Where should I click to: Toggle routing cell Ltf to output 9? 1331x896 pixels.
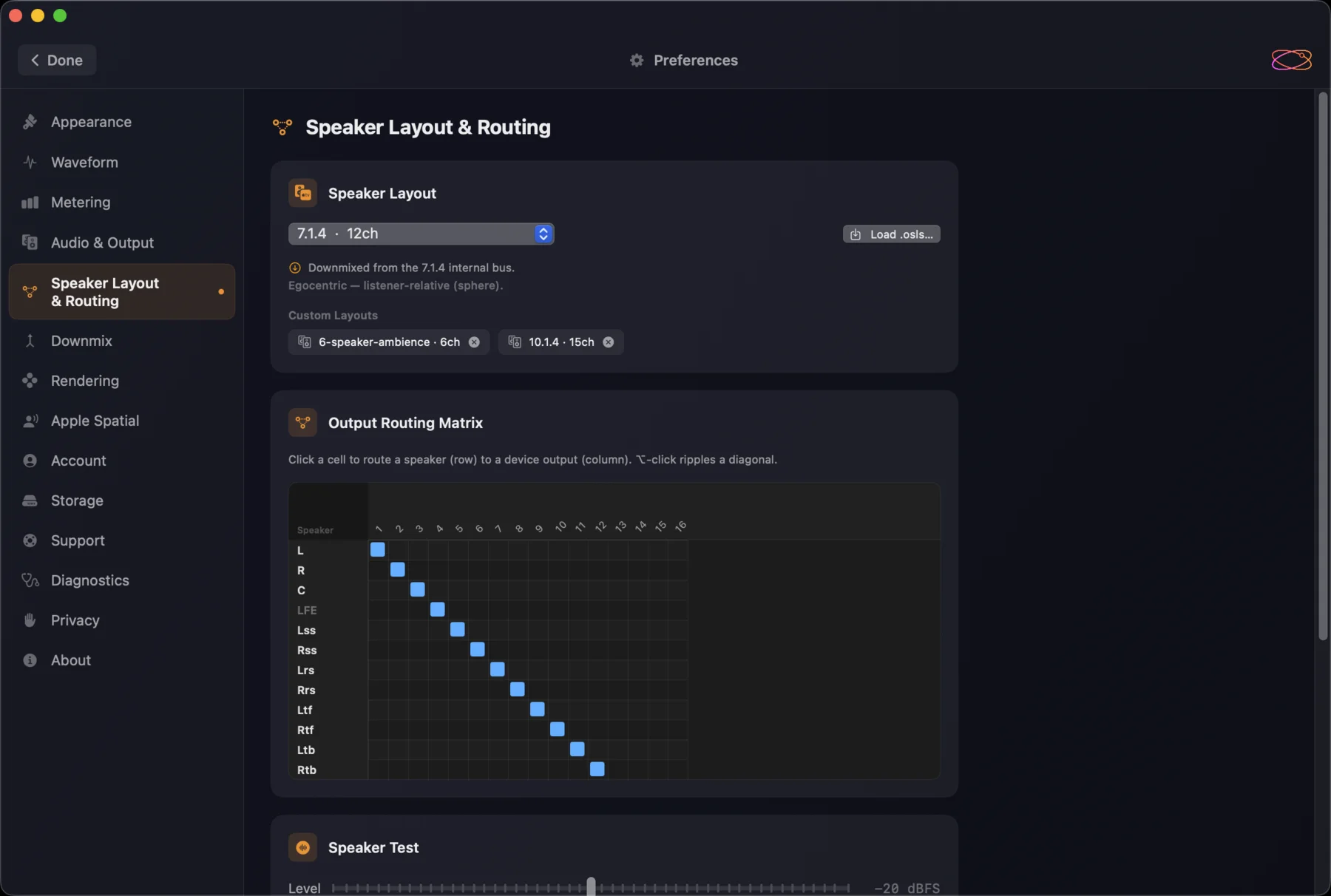538,710
